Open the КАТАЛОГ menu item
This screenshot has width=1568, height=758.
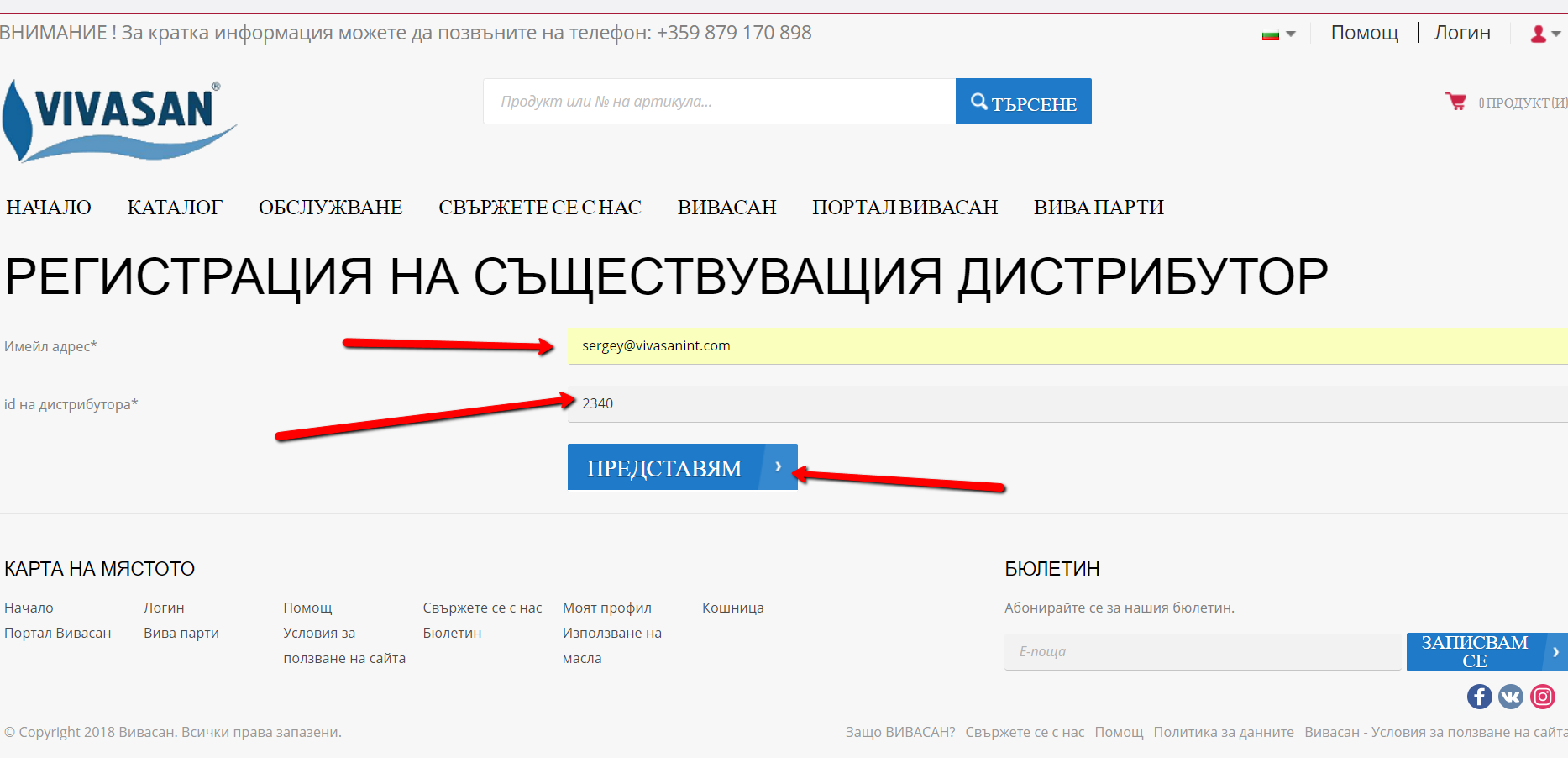(175, 208)
